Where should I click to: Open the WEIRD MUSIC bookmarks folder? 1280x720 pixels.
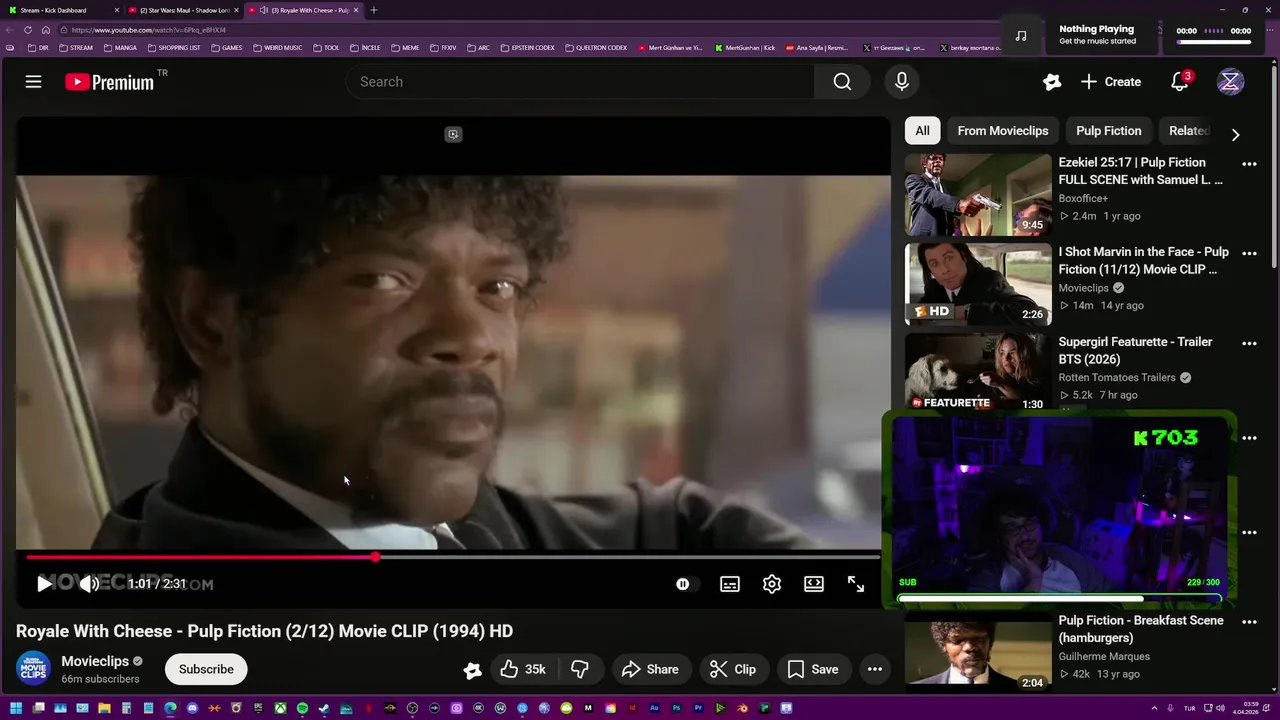pos(278,48)
